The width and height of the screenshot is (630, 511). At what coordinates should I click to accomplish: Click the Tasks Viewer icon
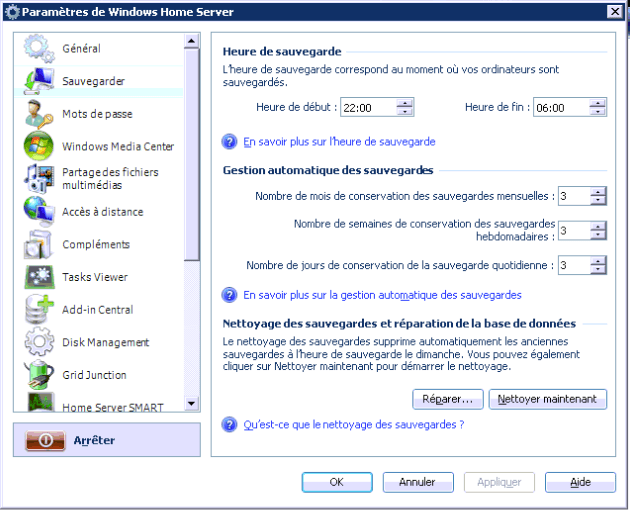[x=39, y=277]
